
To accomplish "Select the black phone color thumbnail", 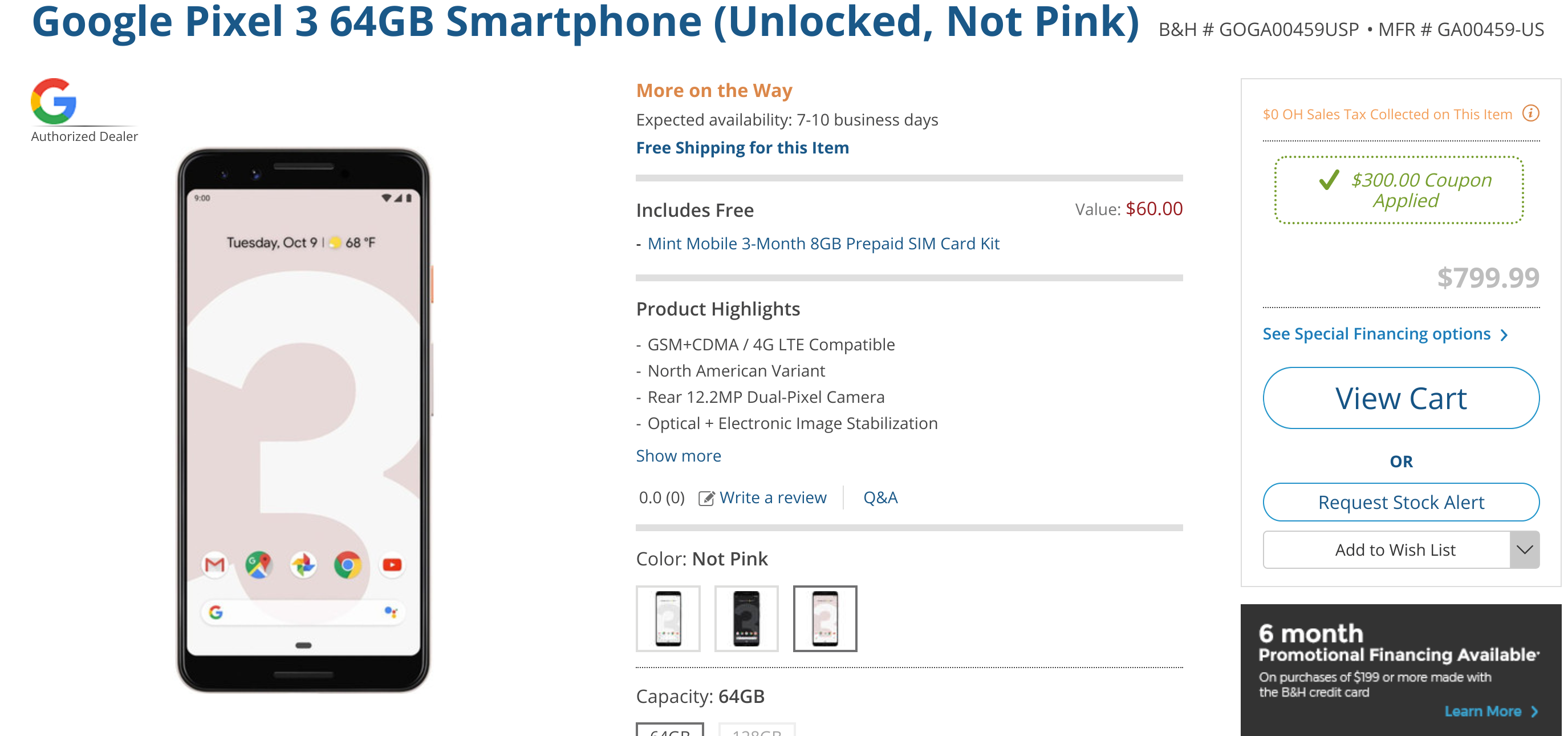I will tap(747, 618).
